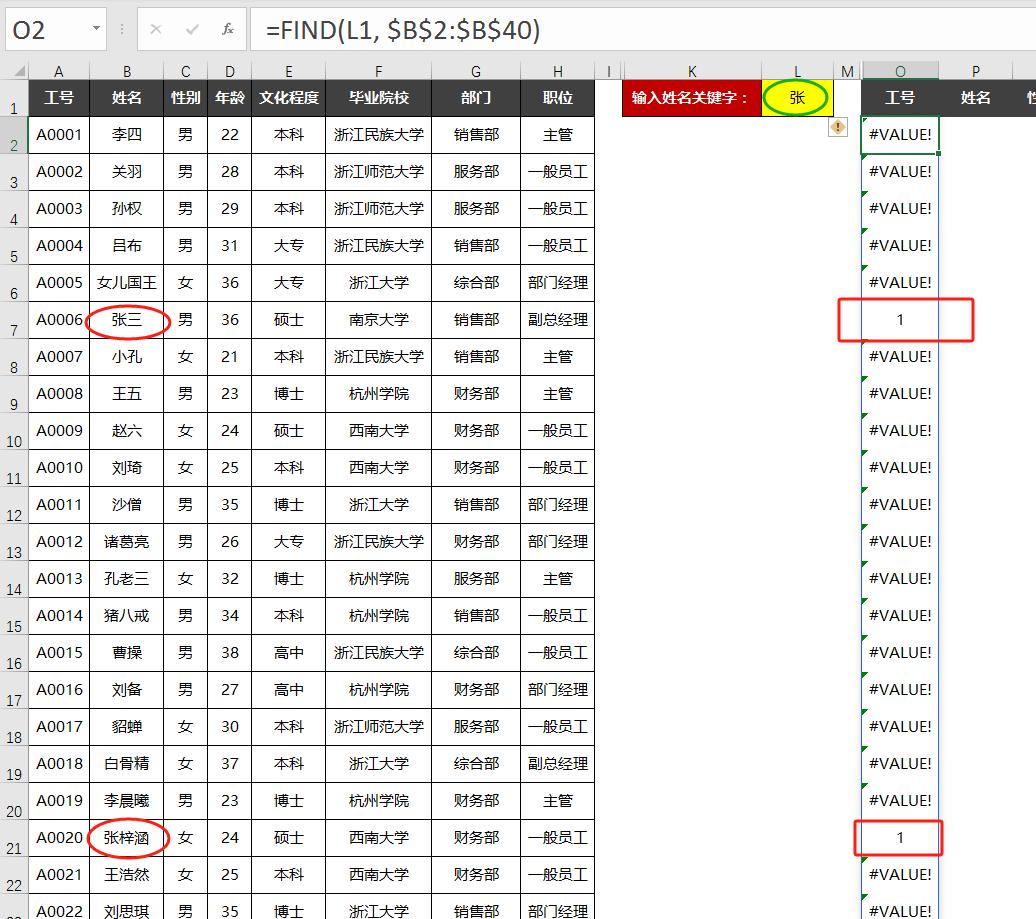The height and width of the screenshot is (919, 1036).
Task: Select column O header
Action: tap(900, 71)
